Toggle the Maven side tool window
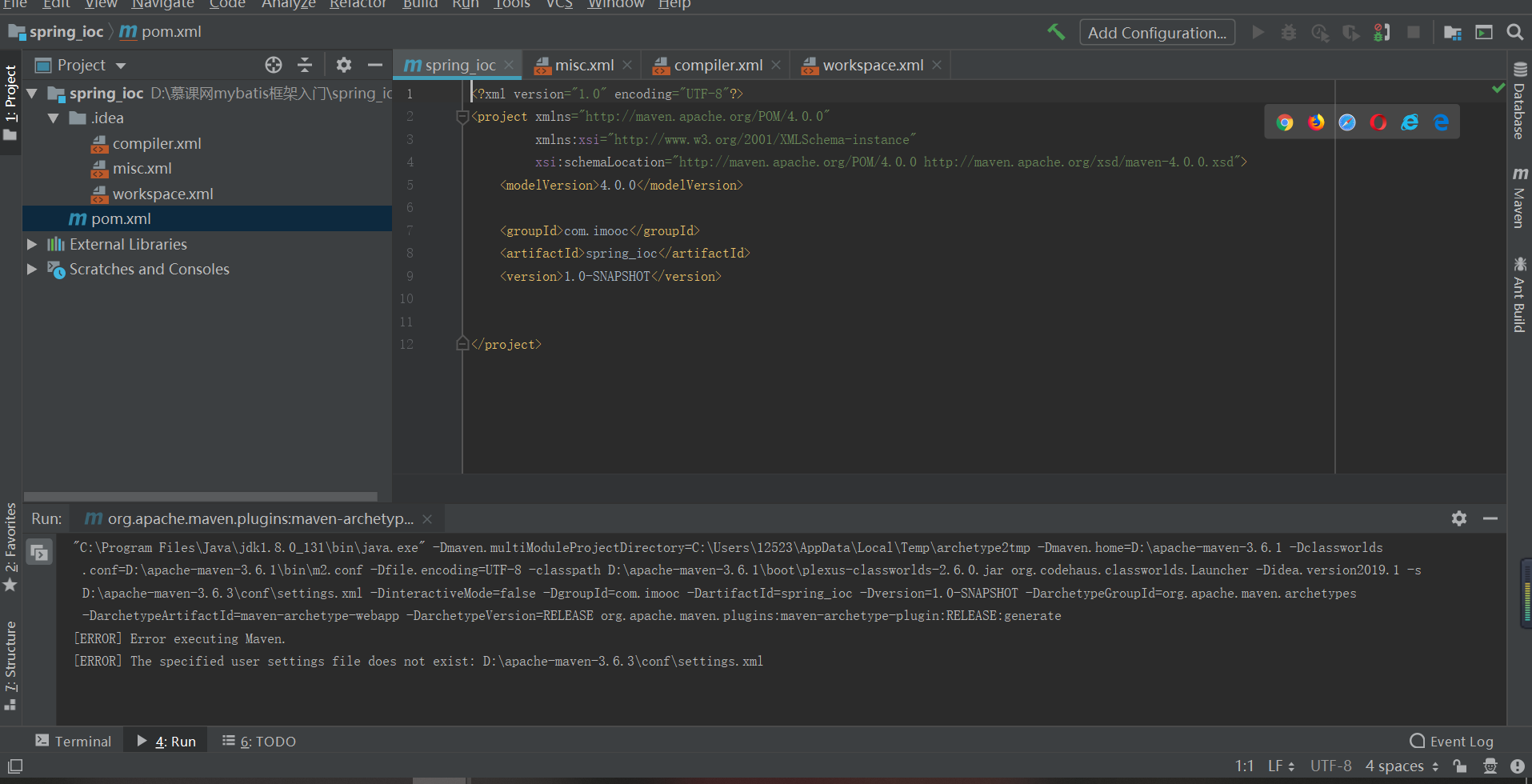Viewport: 1532px width, 784px height. pos(1519,198)
